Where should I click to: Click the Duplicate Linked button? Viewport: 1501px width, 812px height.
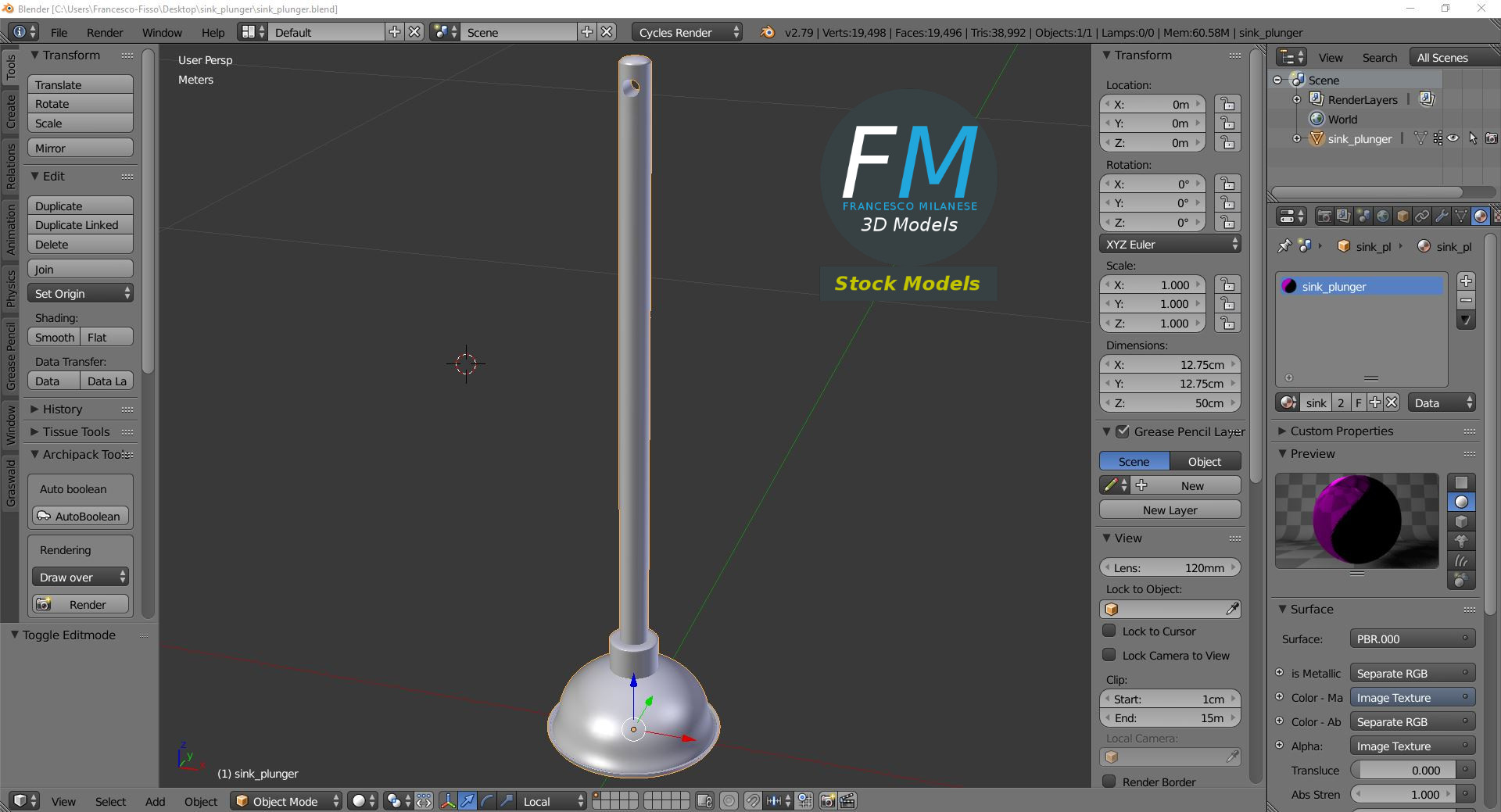tap(81, 225)
